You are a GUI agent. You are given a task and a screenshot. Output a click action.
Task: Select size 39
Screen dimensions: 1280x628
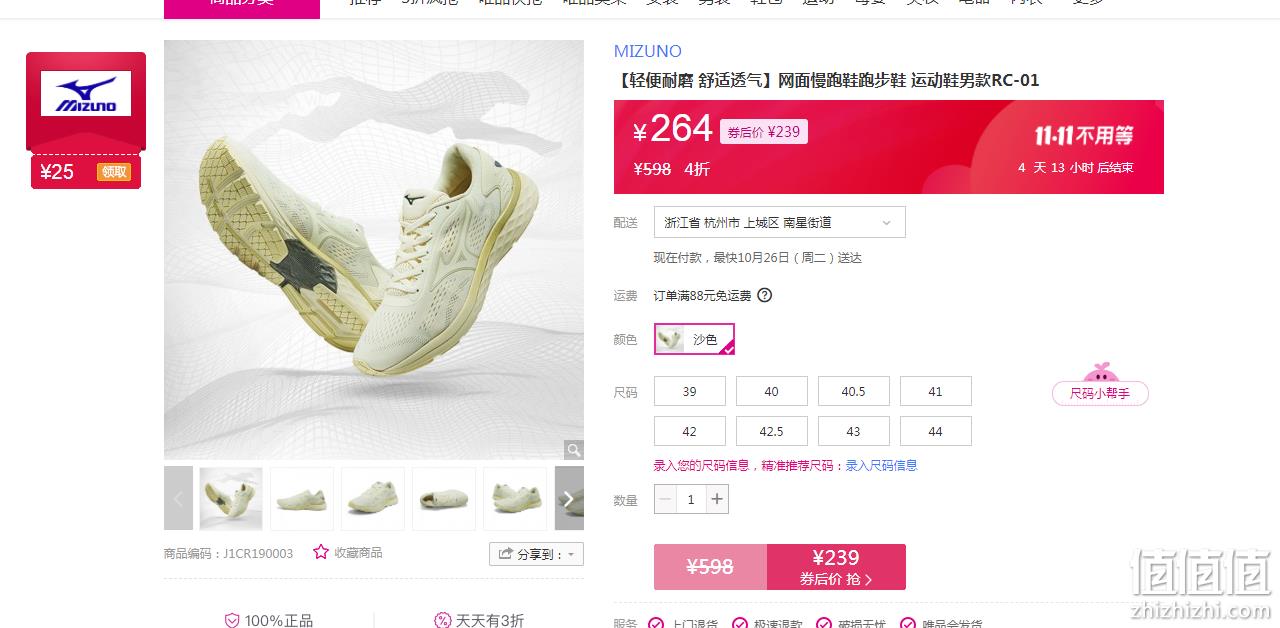690,391
